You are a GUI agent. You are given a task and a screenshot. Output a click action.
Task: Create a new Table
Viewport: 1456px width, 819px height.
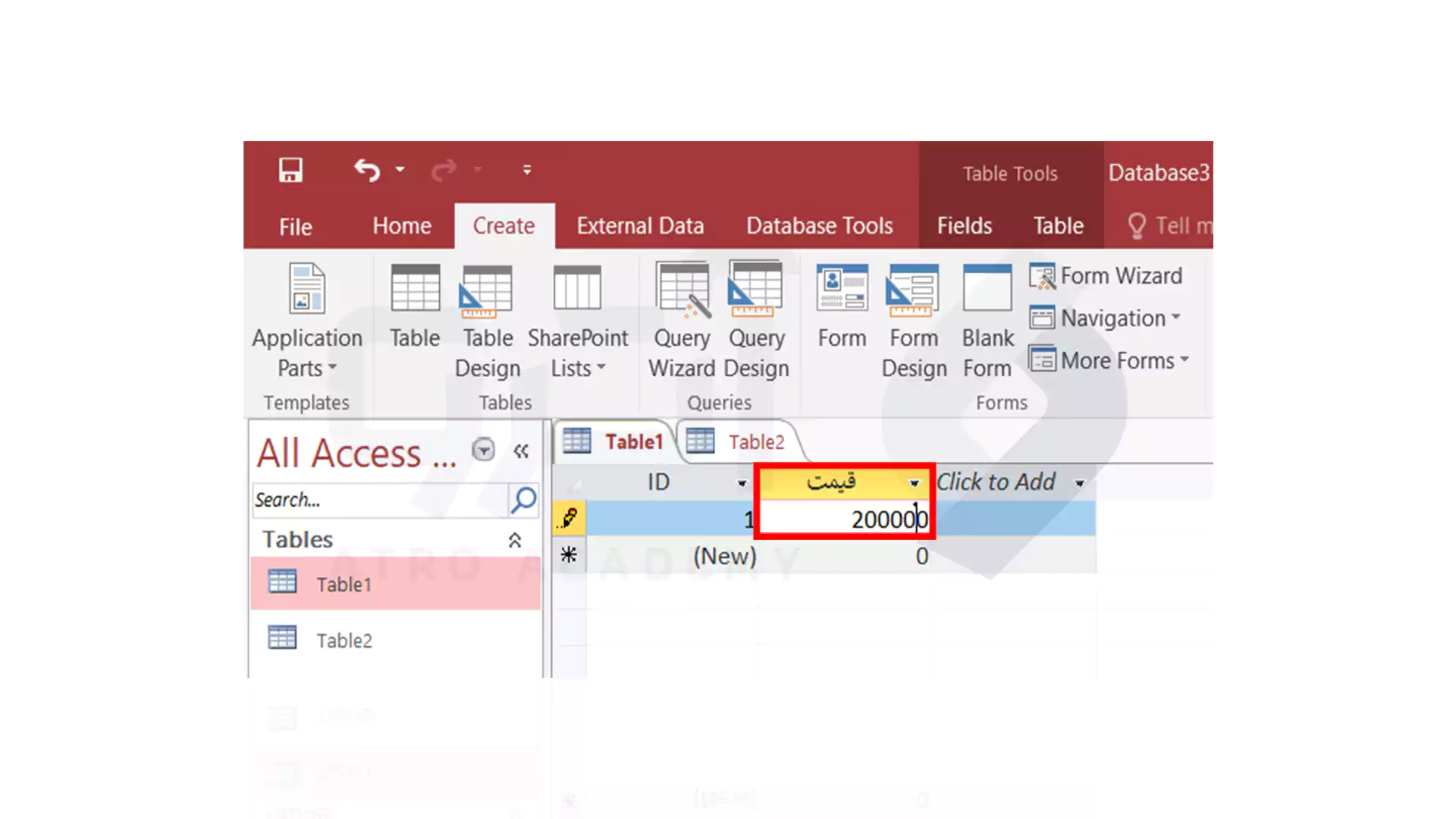coord(415,306)
